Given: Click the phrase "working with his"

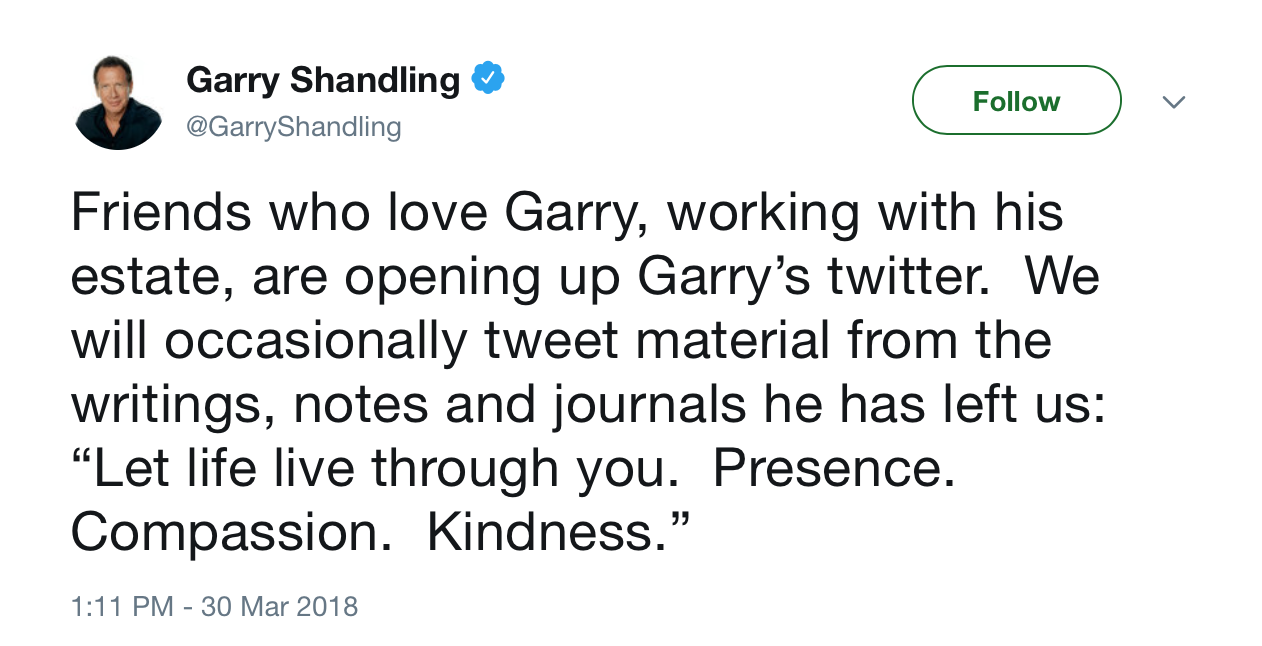Looking at the screenshot, I should [864, 214].
